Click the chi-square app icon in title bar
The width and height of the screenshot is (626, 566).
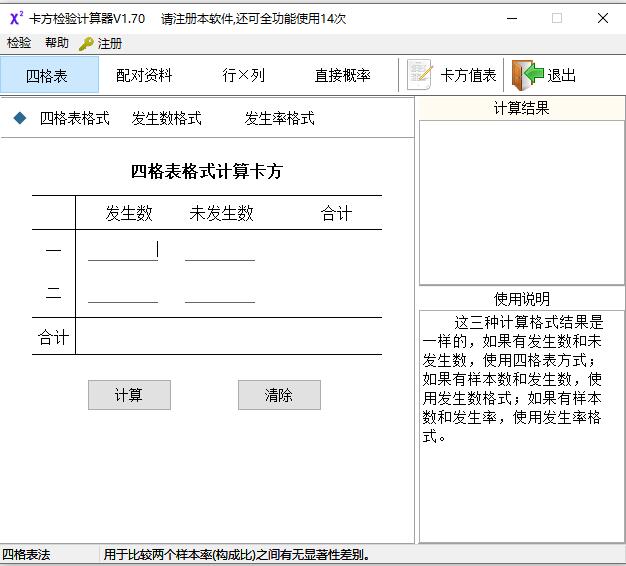(x=16, y=18)
